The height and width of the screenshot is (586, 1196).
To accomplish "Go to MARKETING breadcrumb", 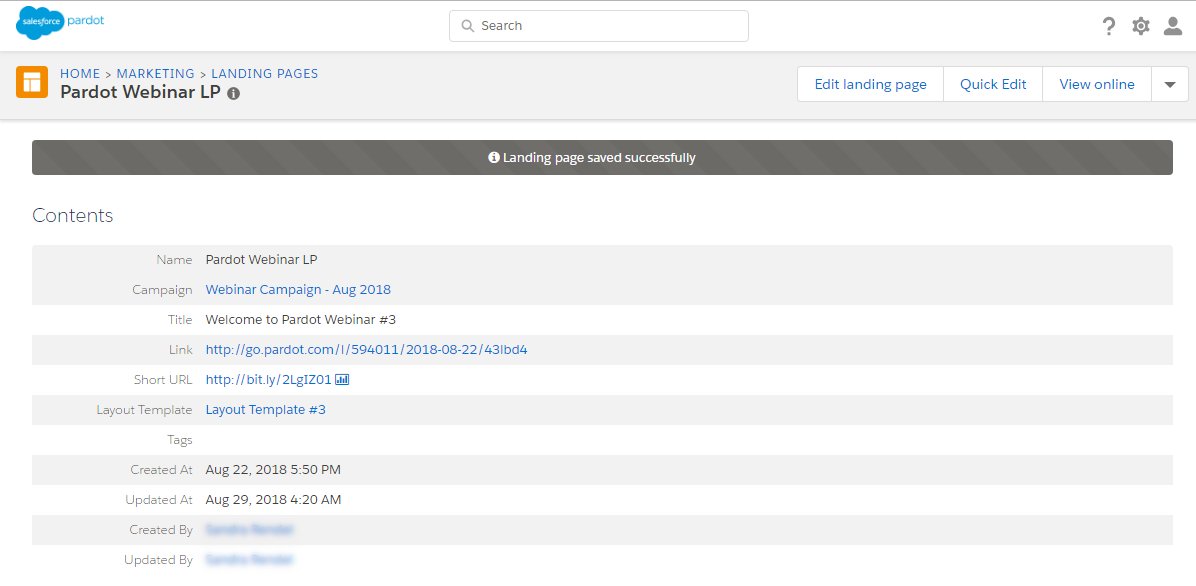I will point(156,74).
